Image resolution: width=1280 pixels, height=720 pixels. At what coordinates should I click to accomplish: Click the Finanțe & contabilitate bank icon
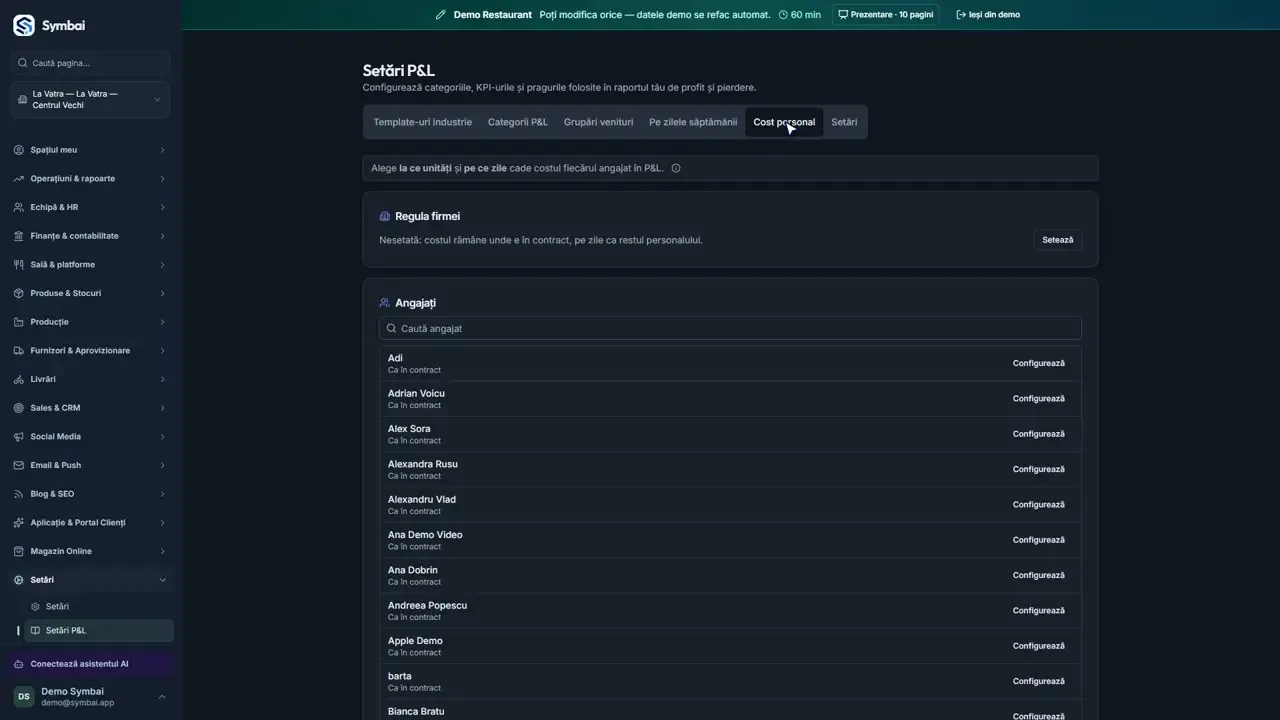pyautogui.click(x=19, y=236)
